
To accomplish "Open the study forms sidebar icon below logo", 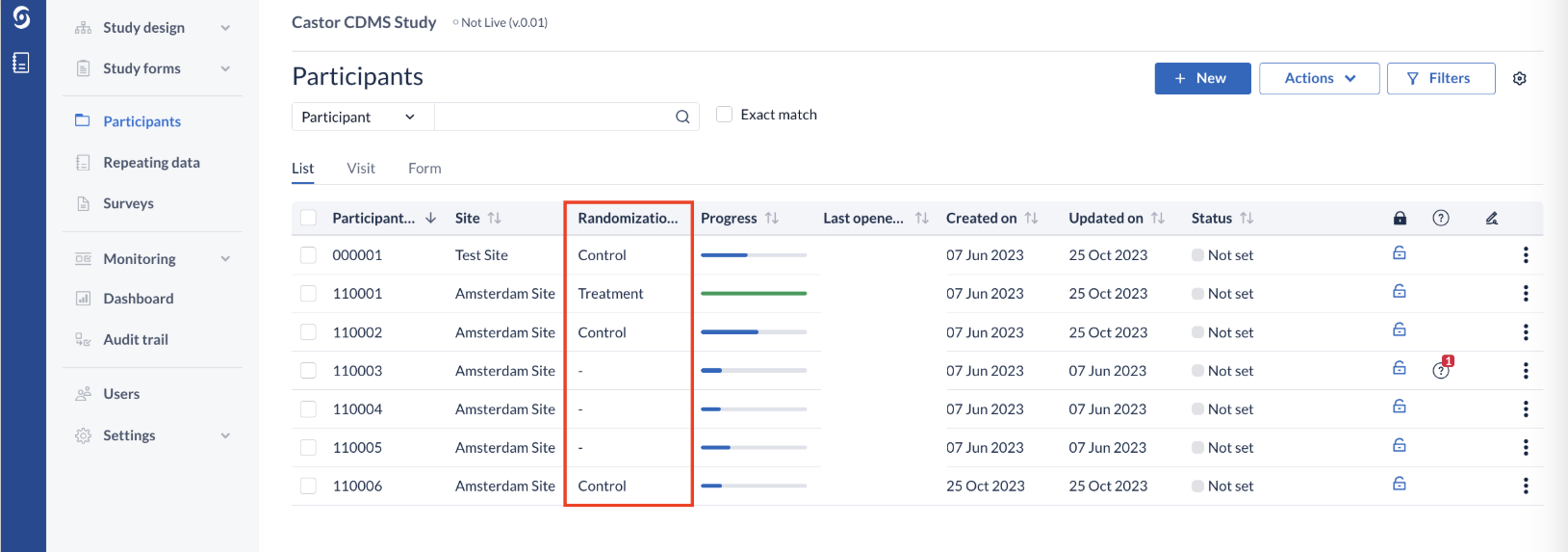I will (x=21, y=64).
